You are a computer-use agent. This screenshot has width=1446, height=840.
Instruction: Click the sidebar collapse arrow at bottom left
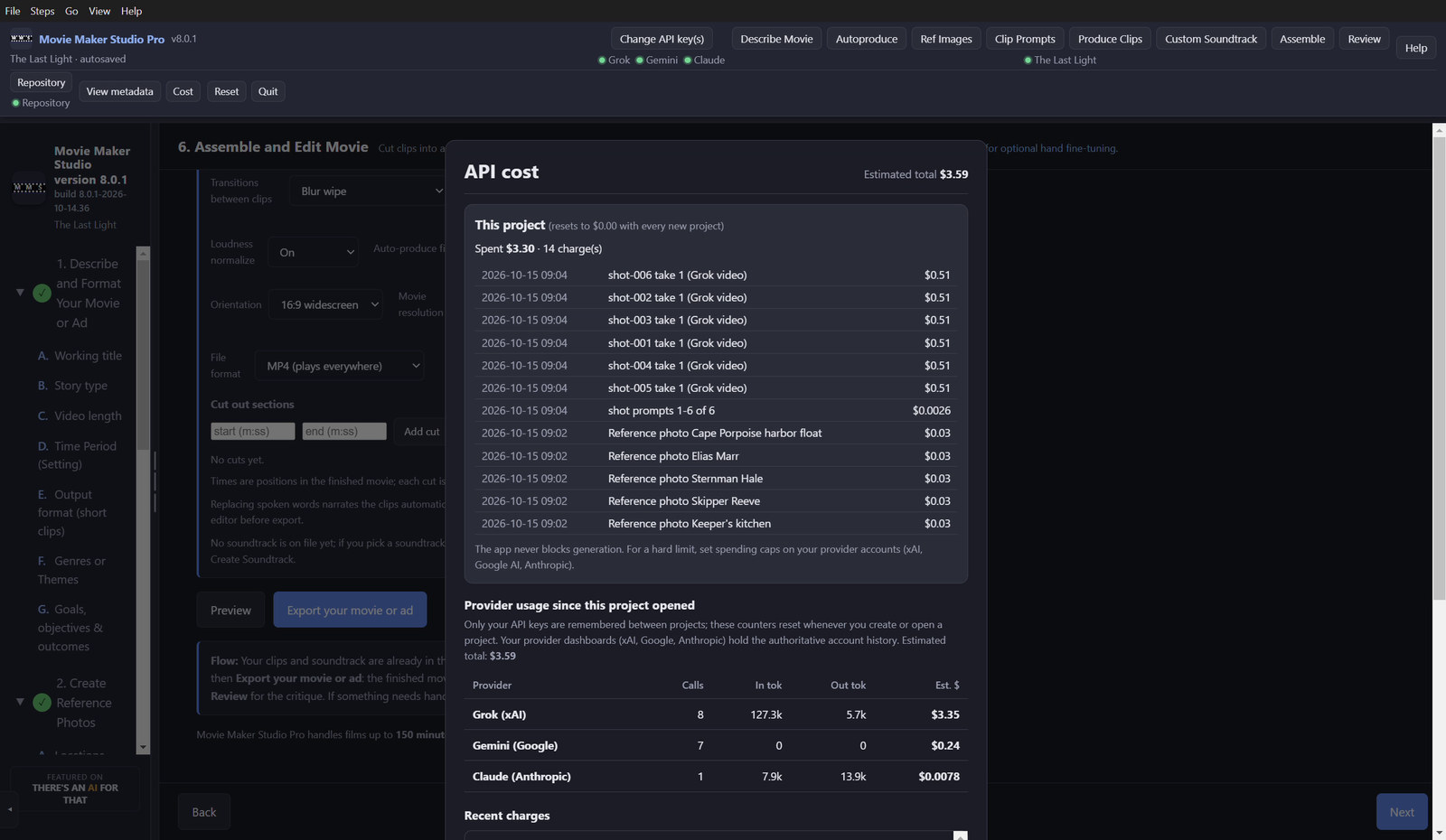point(10,808)
